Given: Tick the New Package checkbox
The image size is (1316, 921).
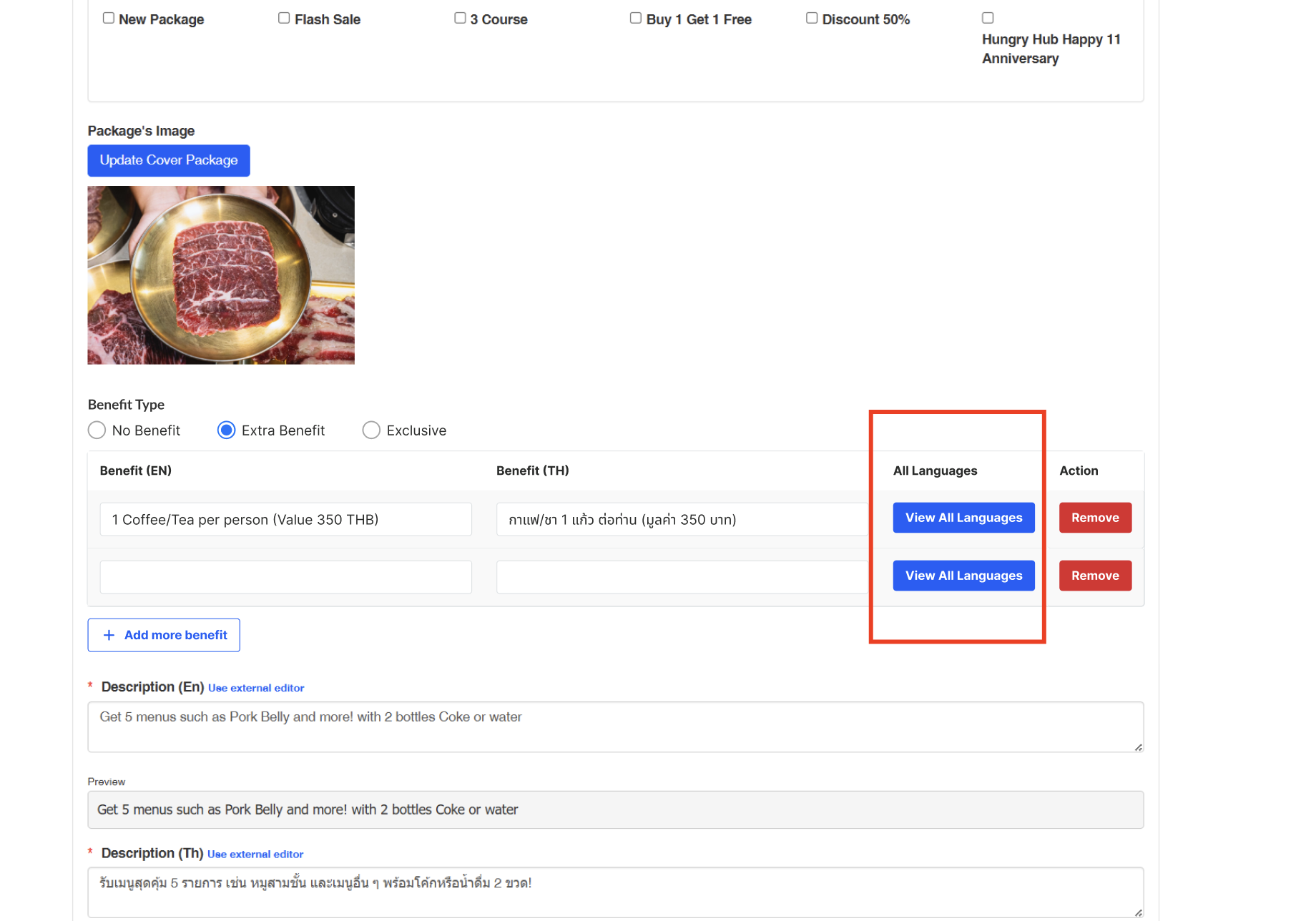Looking at the screenshot, I should 109,18.
